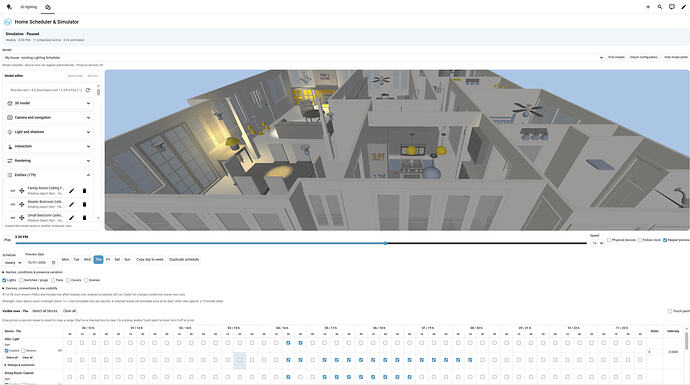Delete the Master Bedroom Ceiling entity
Screen dimensions: 690x385
click(x=84, y=204)
